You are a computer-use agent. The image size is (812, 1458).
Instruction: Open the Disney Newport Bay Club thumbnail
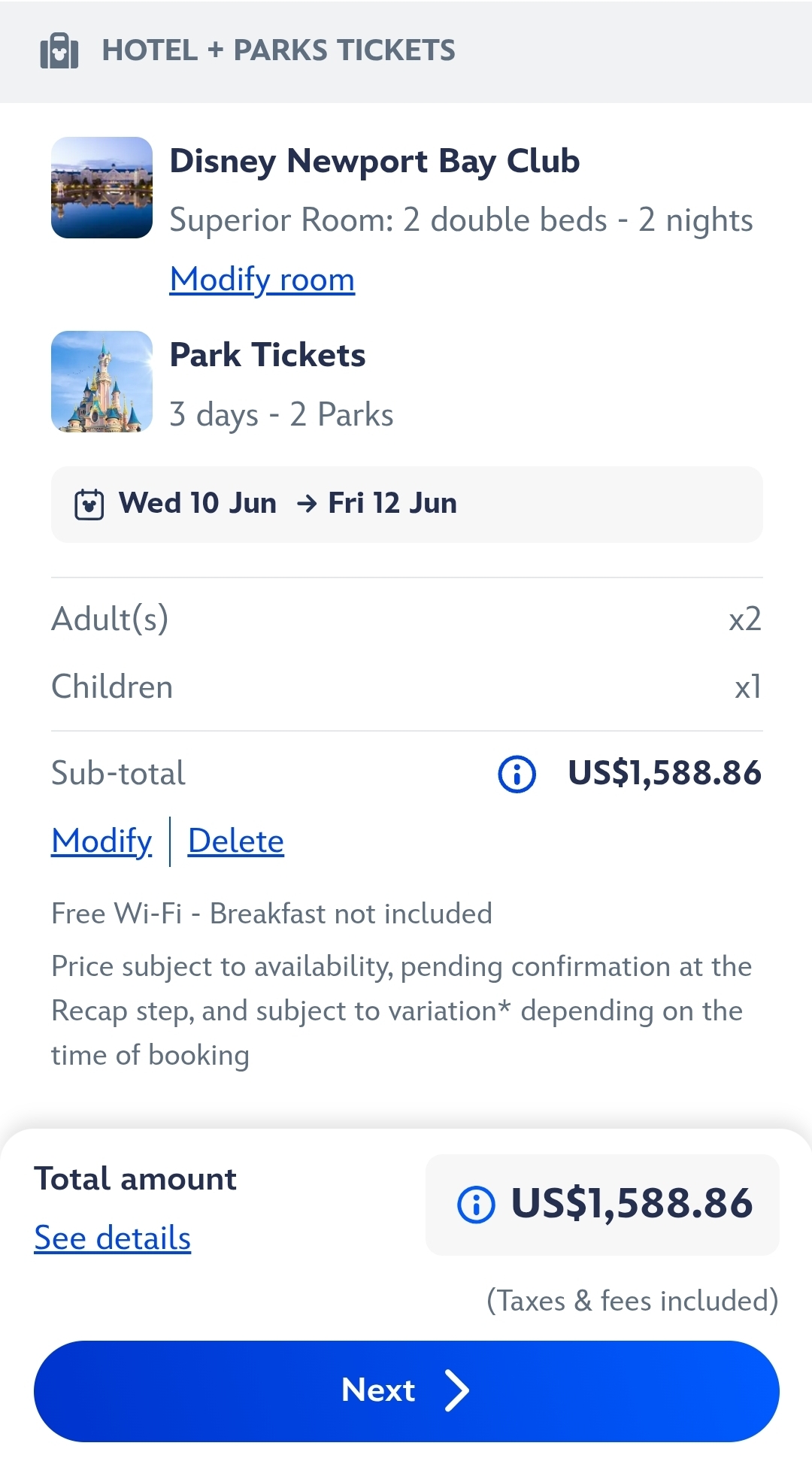[x=101, y=187]
